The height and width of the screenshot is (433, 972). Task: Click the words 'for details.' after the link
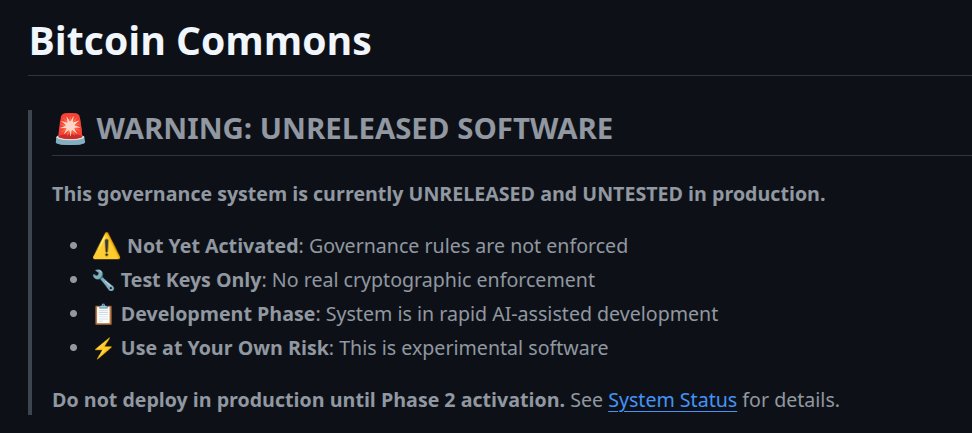pyautogui.click(x=791, y=400)
